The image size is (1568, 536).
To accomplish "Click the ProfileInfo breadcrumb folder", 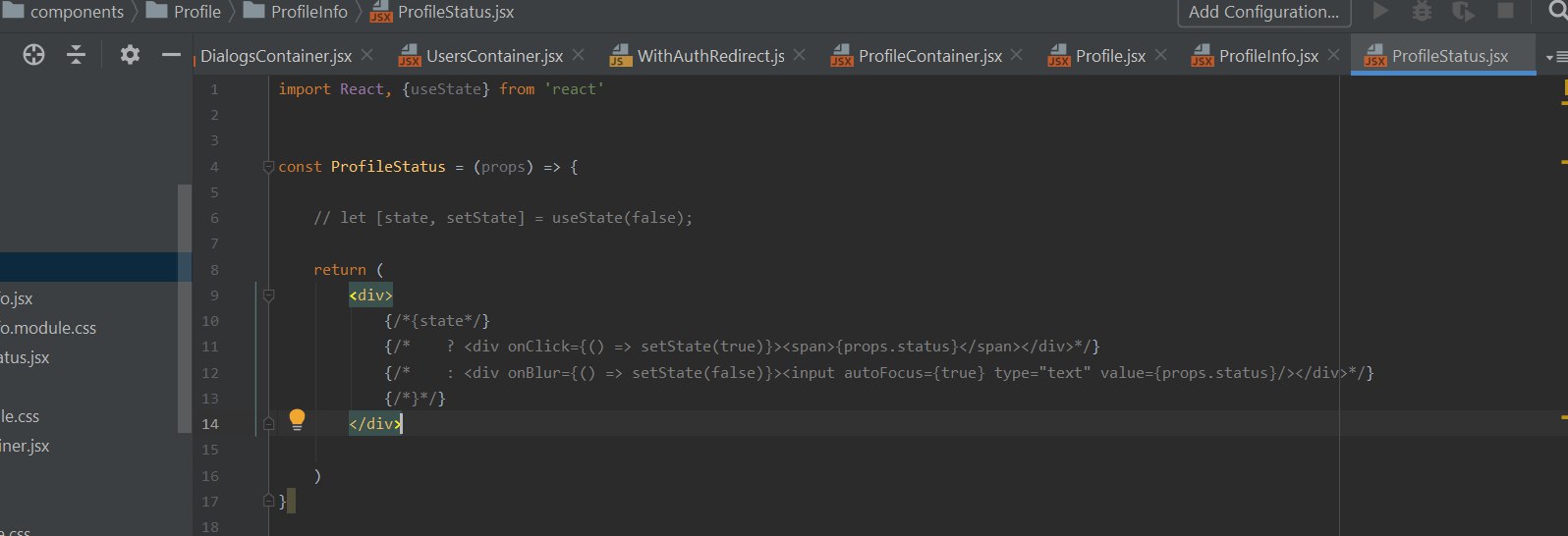I will pos(296,12).
